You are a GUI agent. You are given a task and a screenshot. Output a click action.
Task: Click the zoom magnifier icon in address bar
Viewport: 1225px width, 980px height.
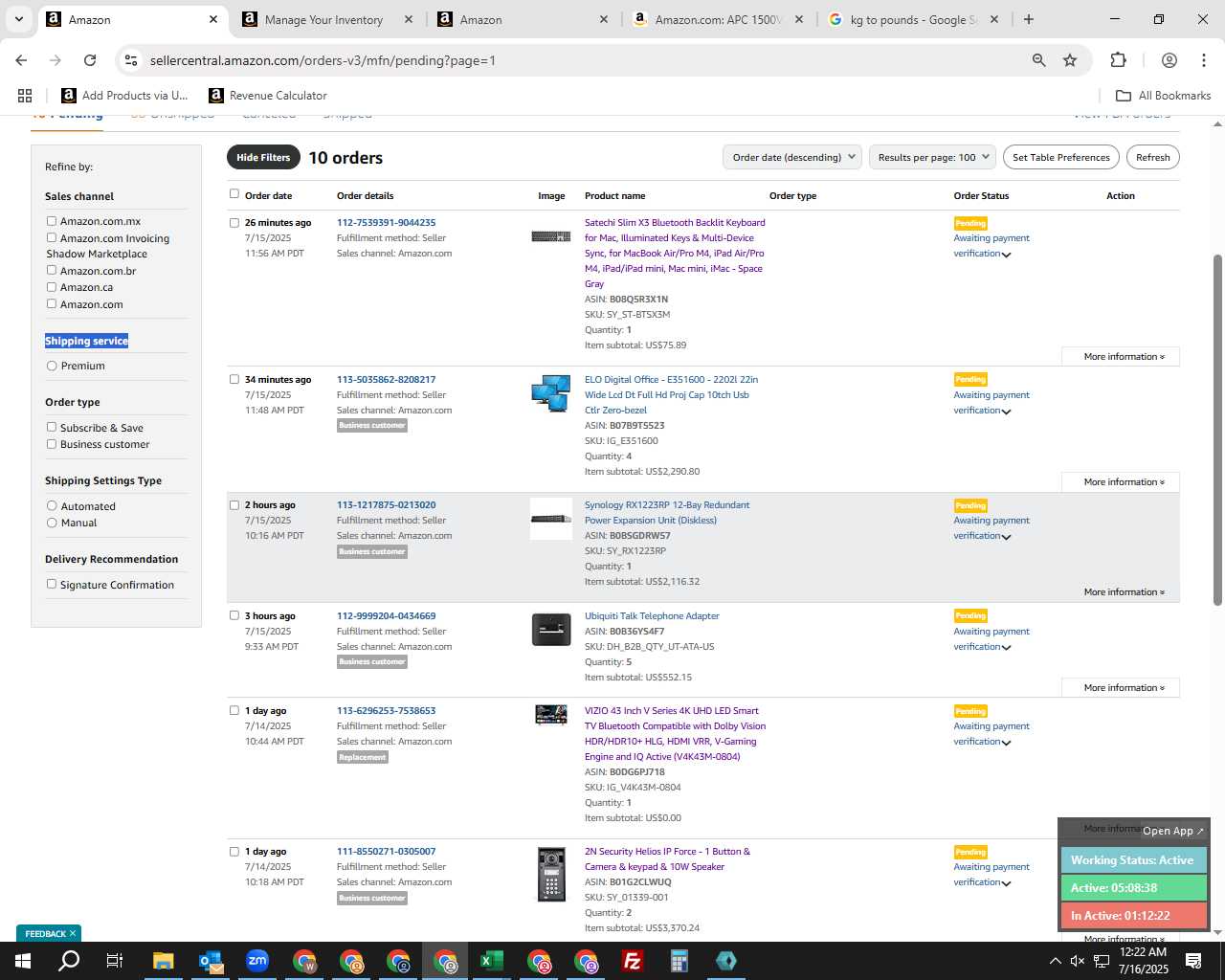pos(1038,60)
